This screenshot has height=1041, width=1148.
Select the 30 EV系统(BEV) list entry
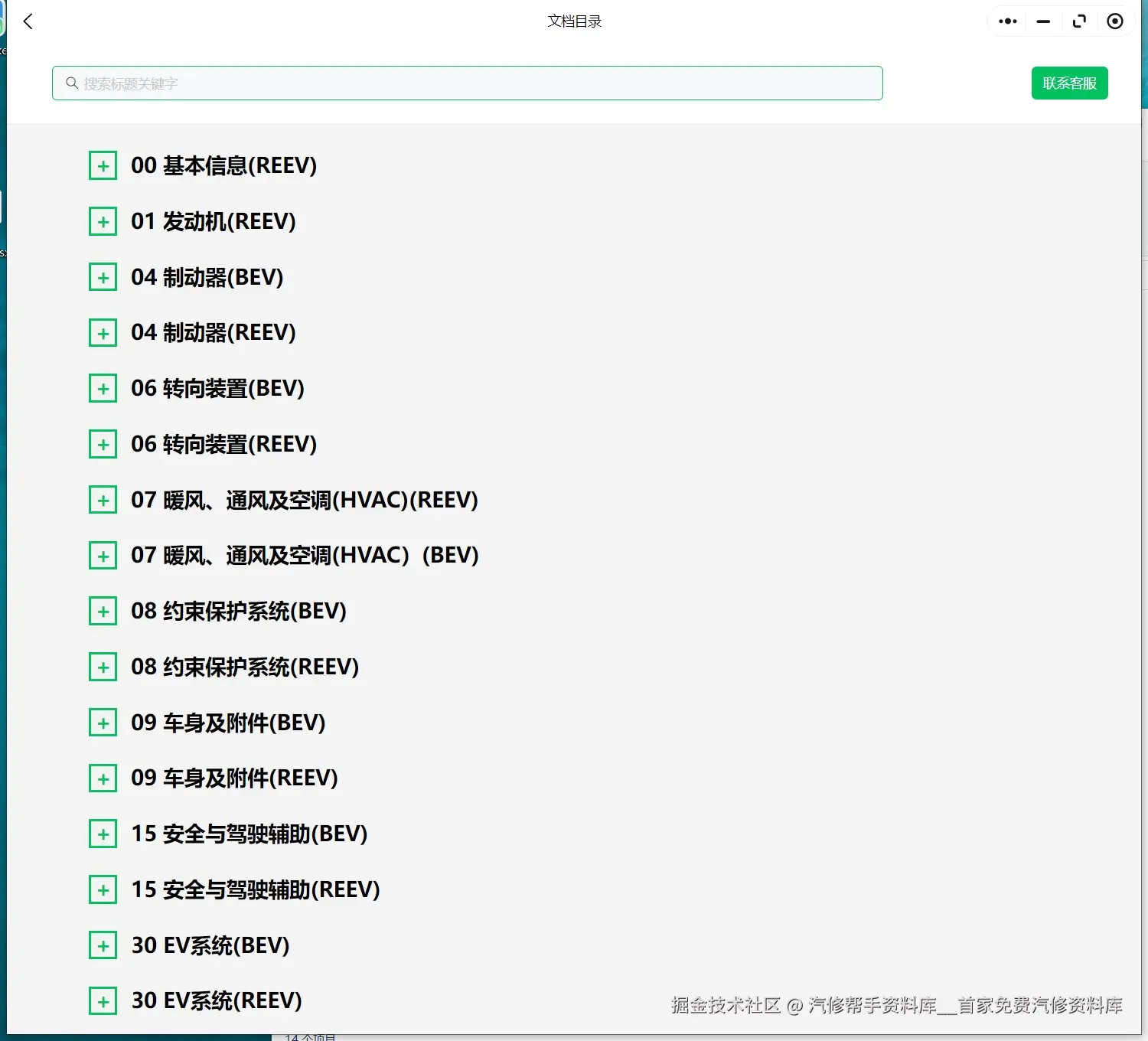(x=209, y=945)
